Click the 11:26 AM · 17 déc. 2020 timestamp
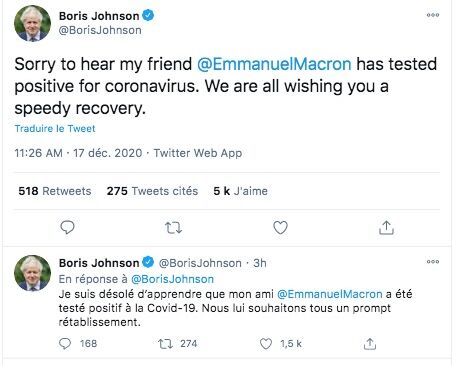 pos(78,153)
